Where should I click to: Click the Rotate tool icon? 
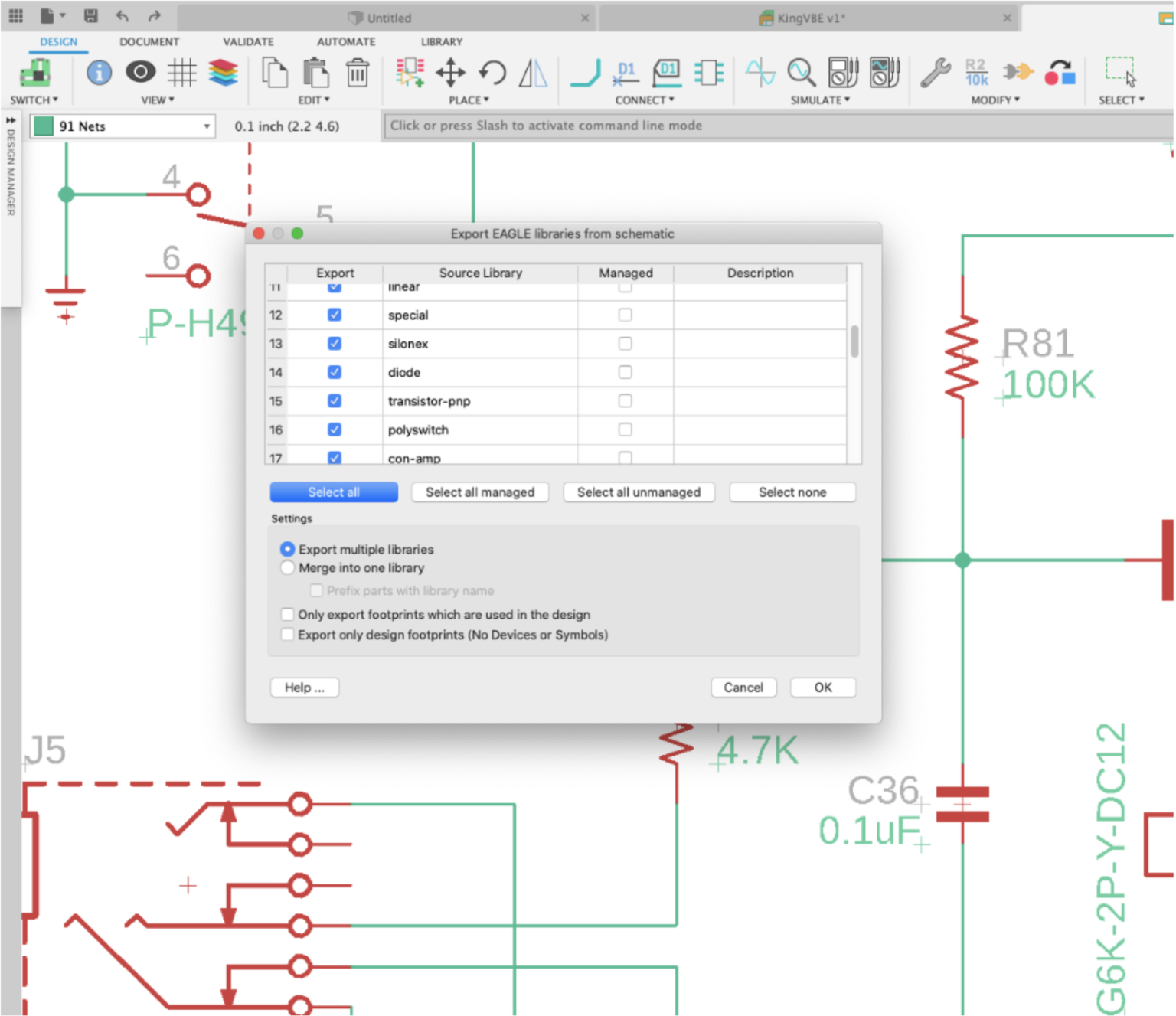tap(493, 74)
